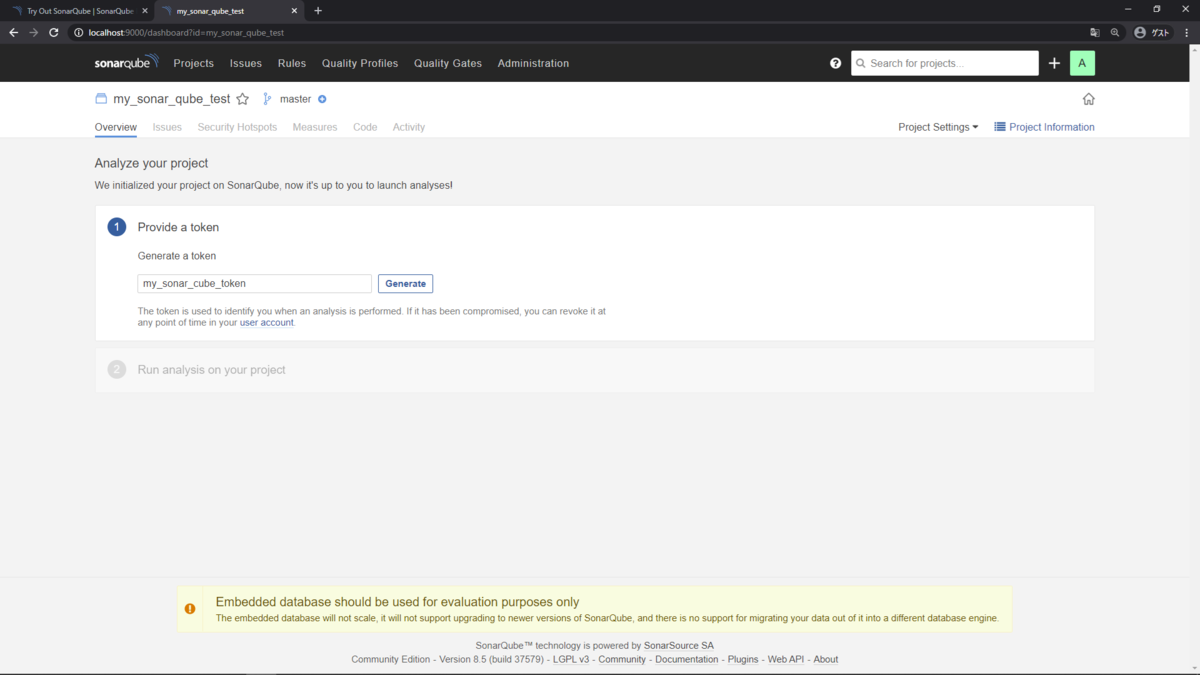Close the Try Out SonarQube browser tab
Screen dimensions: 1200x675
pyautogui.click(x=144, y=11)
